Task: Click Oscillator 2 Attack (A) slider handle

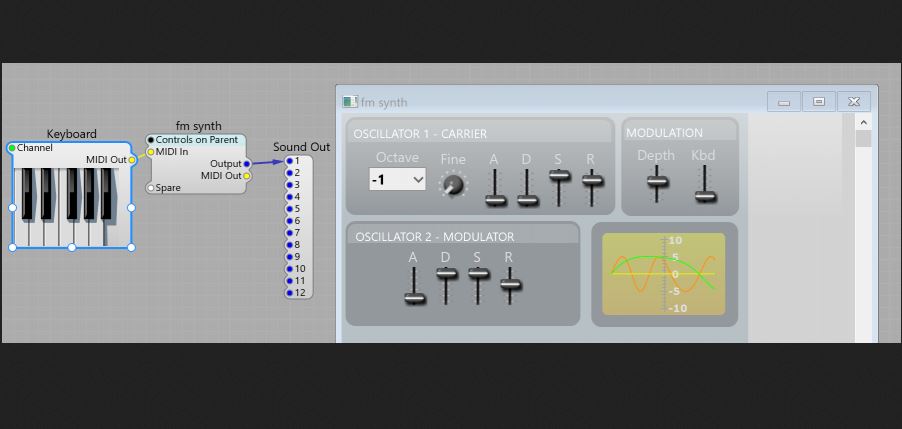Action: (414, 298)
